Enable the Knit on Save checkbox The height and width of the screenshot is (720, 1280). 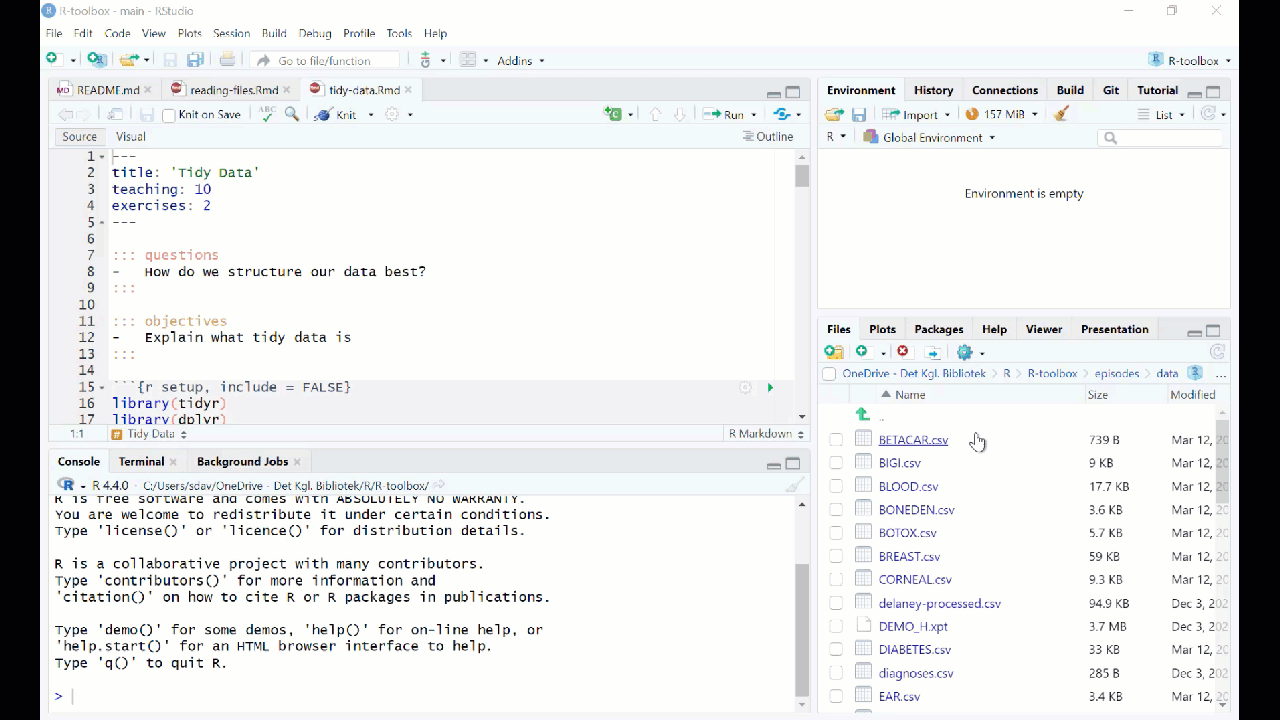coord(169,115)
